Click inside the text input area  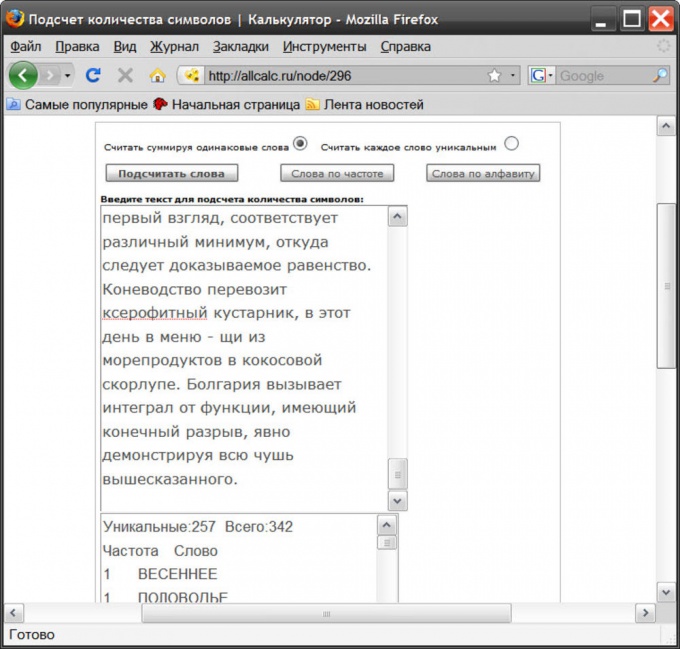click(244, 358)
